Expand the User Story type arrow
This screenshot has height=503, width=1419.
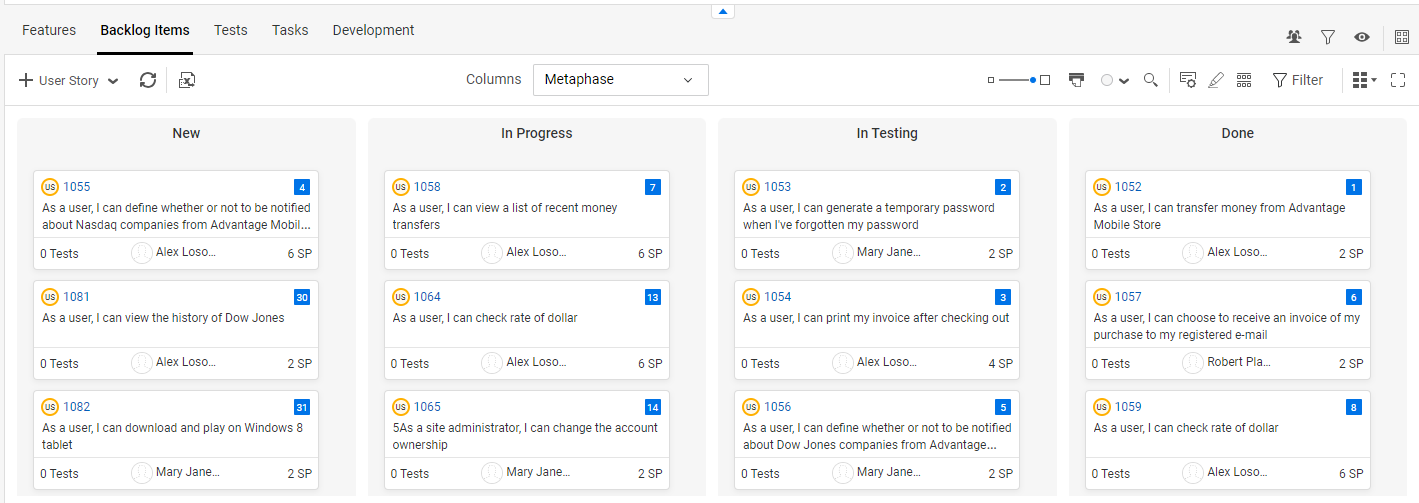click(113, 81)
